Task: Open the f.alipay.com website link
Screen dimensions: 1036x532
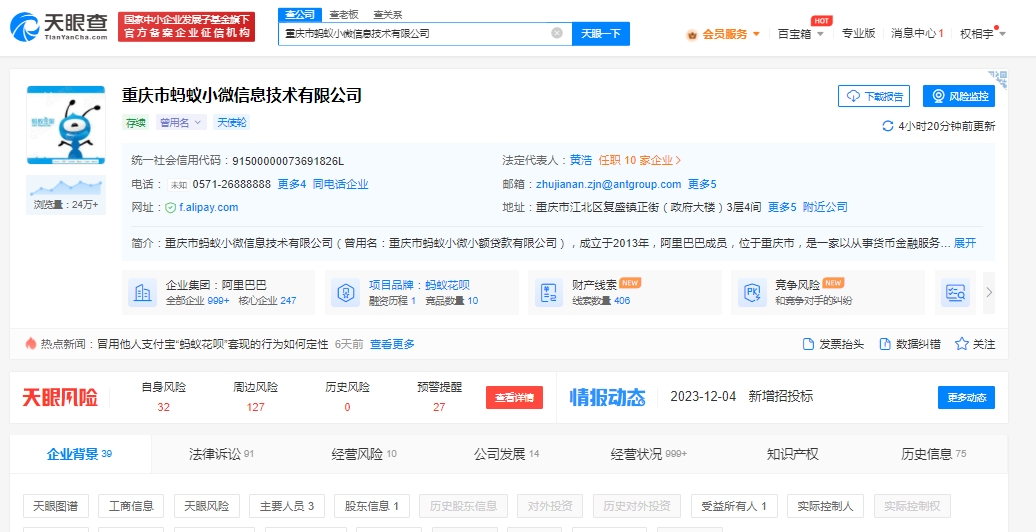Action: 208,207
